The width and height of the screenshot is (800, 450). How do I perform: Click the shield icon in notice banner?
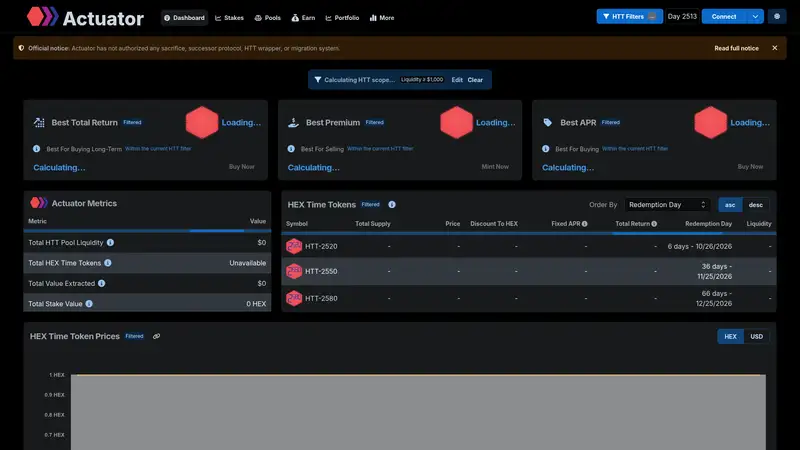pyautogui.click(x=21, y=48)
